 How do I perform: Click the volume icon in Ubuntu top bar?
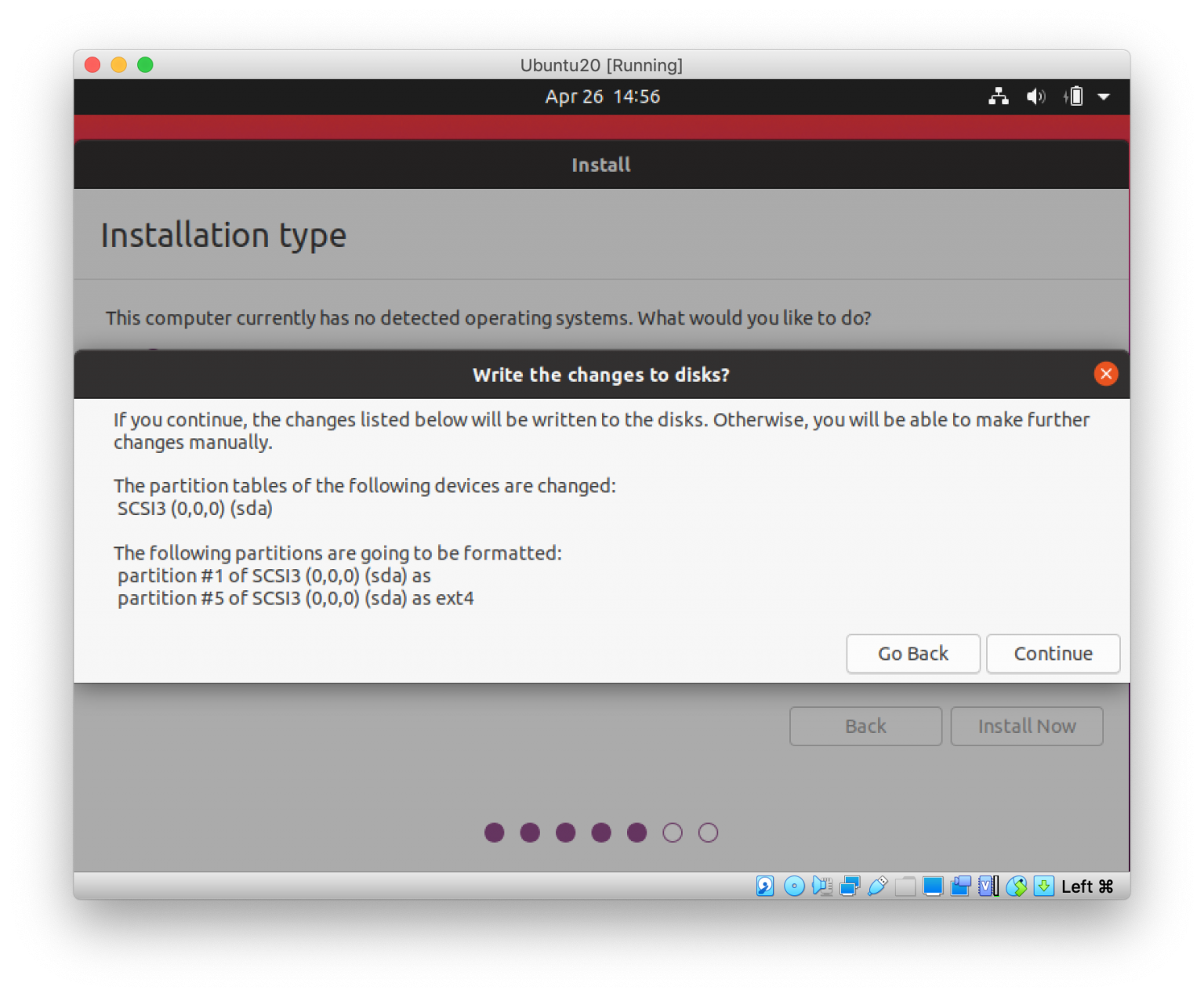[x=1036, y=96]
